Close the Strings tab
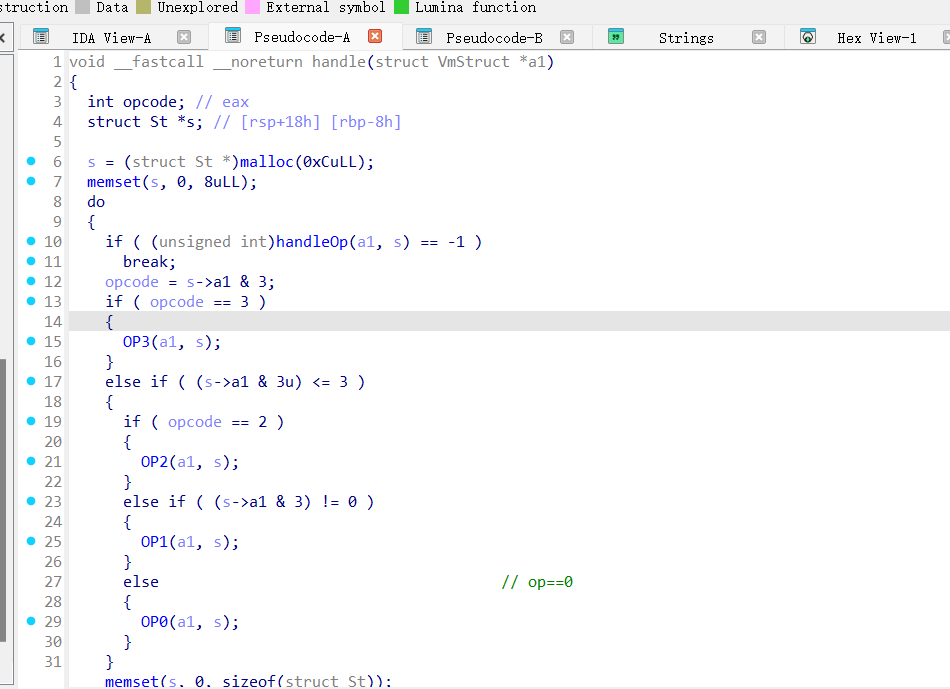 (759, 37)
